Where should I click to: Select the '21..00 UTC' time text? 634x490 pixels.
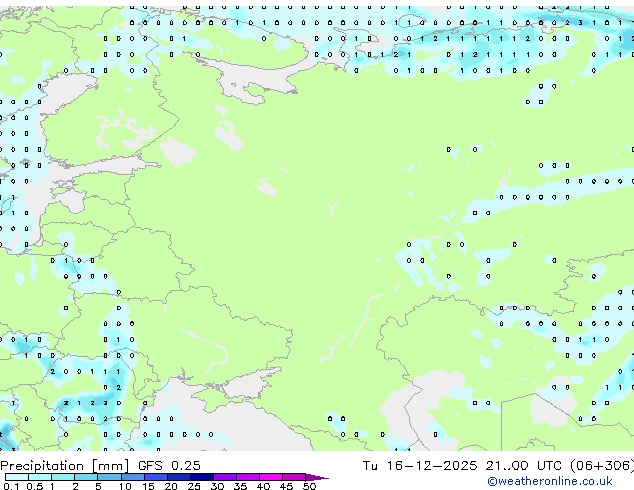(x=524, y=466)
